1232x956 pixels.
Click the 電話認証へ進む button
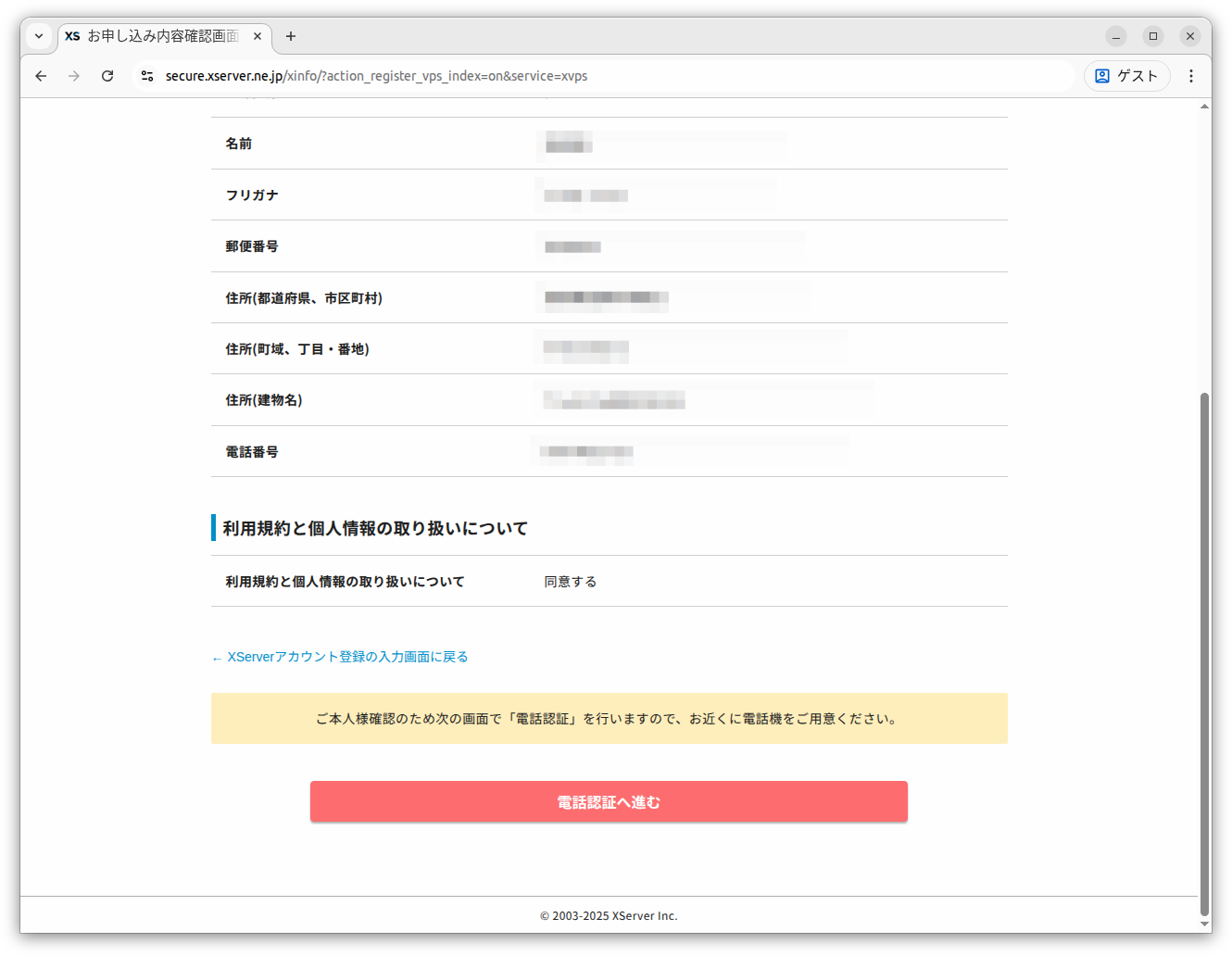[609, 800]
